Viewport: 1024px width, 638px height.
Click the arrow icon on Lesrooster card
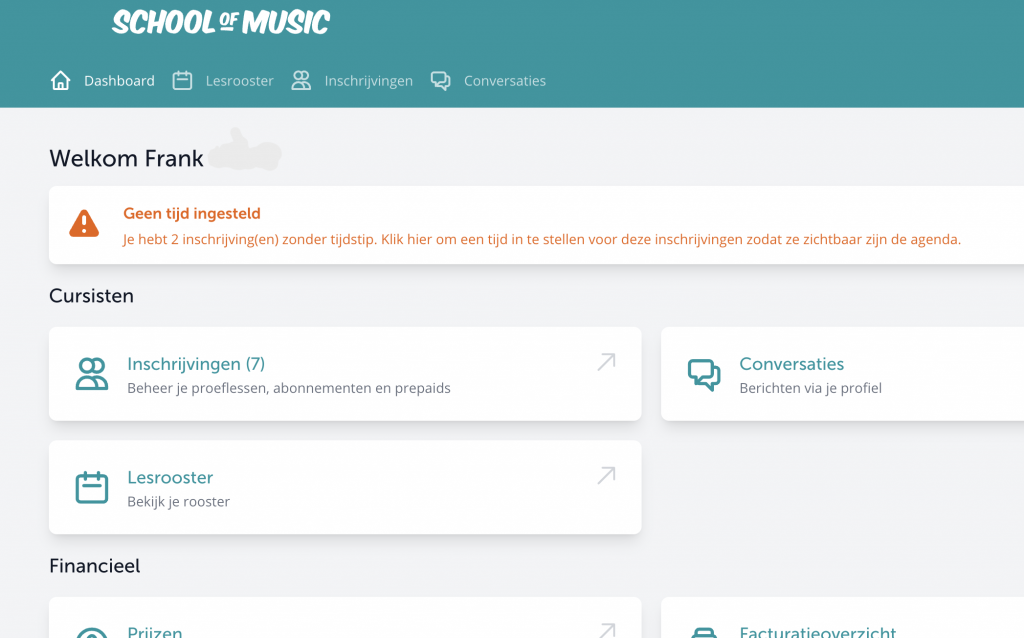[x=606, y=475]
